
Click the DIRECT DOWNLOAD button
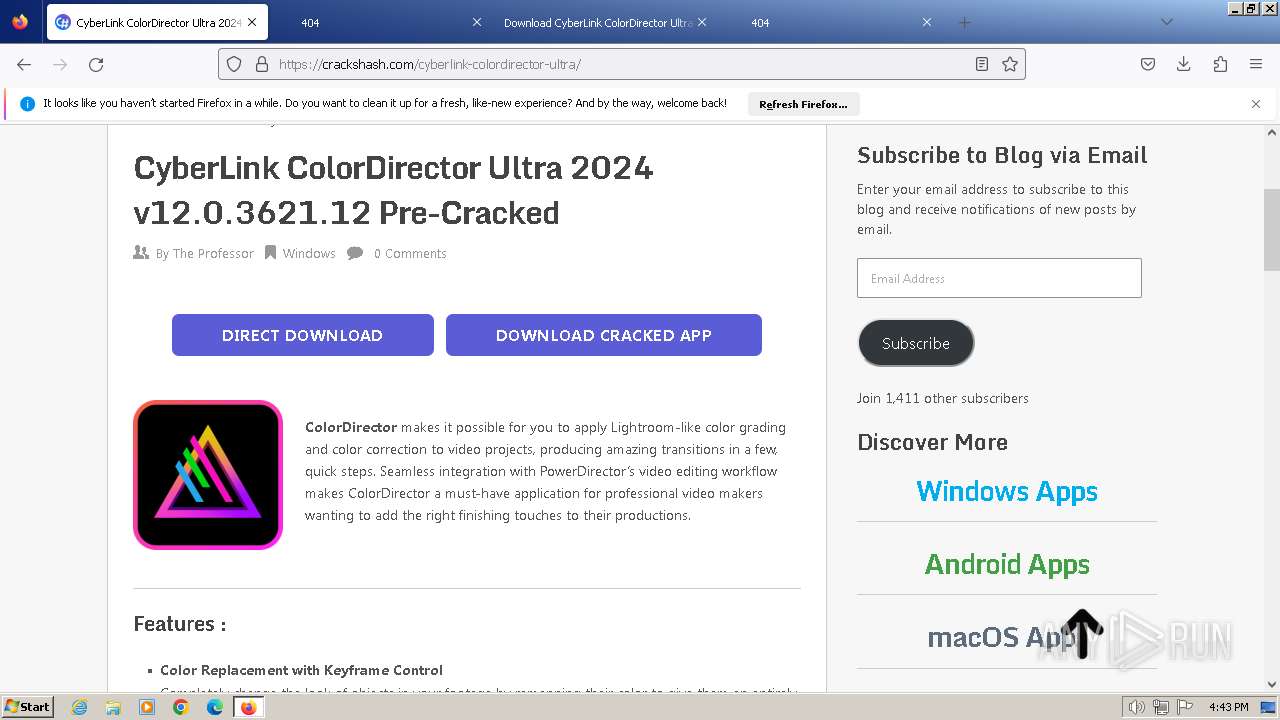click(x=303, y=335)
